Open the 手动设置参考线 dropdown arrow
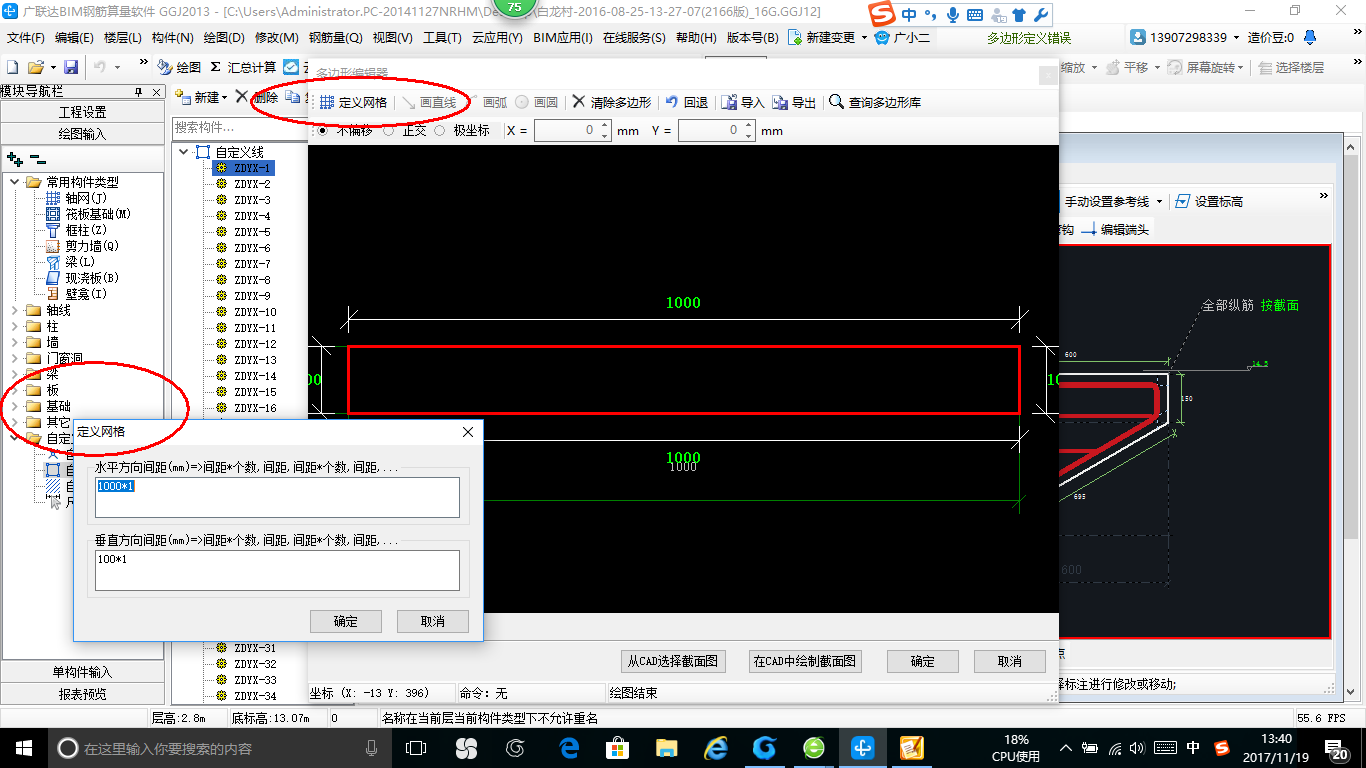The width and height of the screenshot is (1366, 768). pyautogui.click(x=1160, y=201)
